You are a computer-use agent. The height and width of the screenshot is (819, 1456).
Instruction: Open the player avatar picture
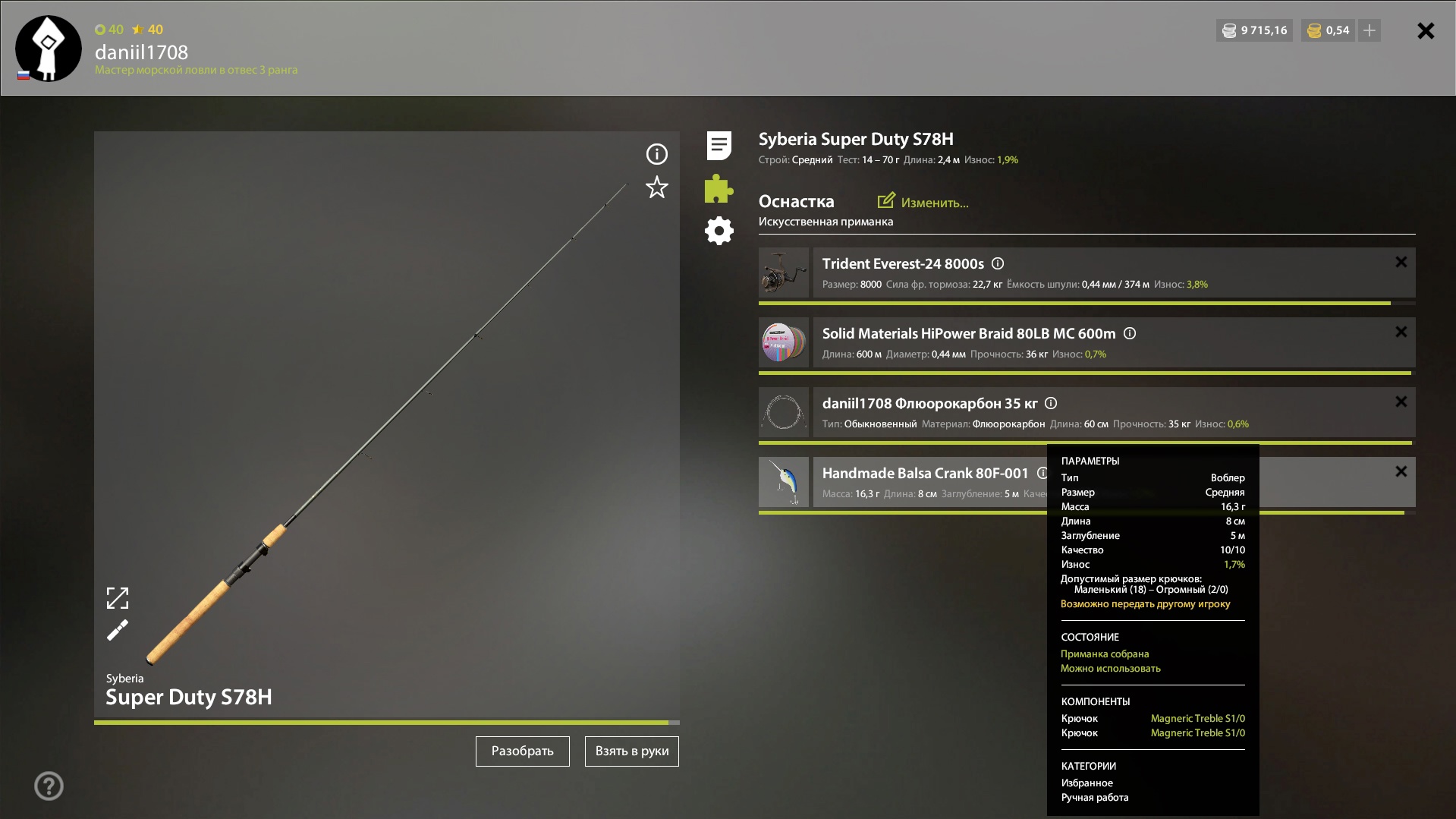tap(49, 49)
